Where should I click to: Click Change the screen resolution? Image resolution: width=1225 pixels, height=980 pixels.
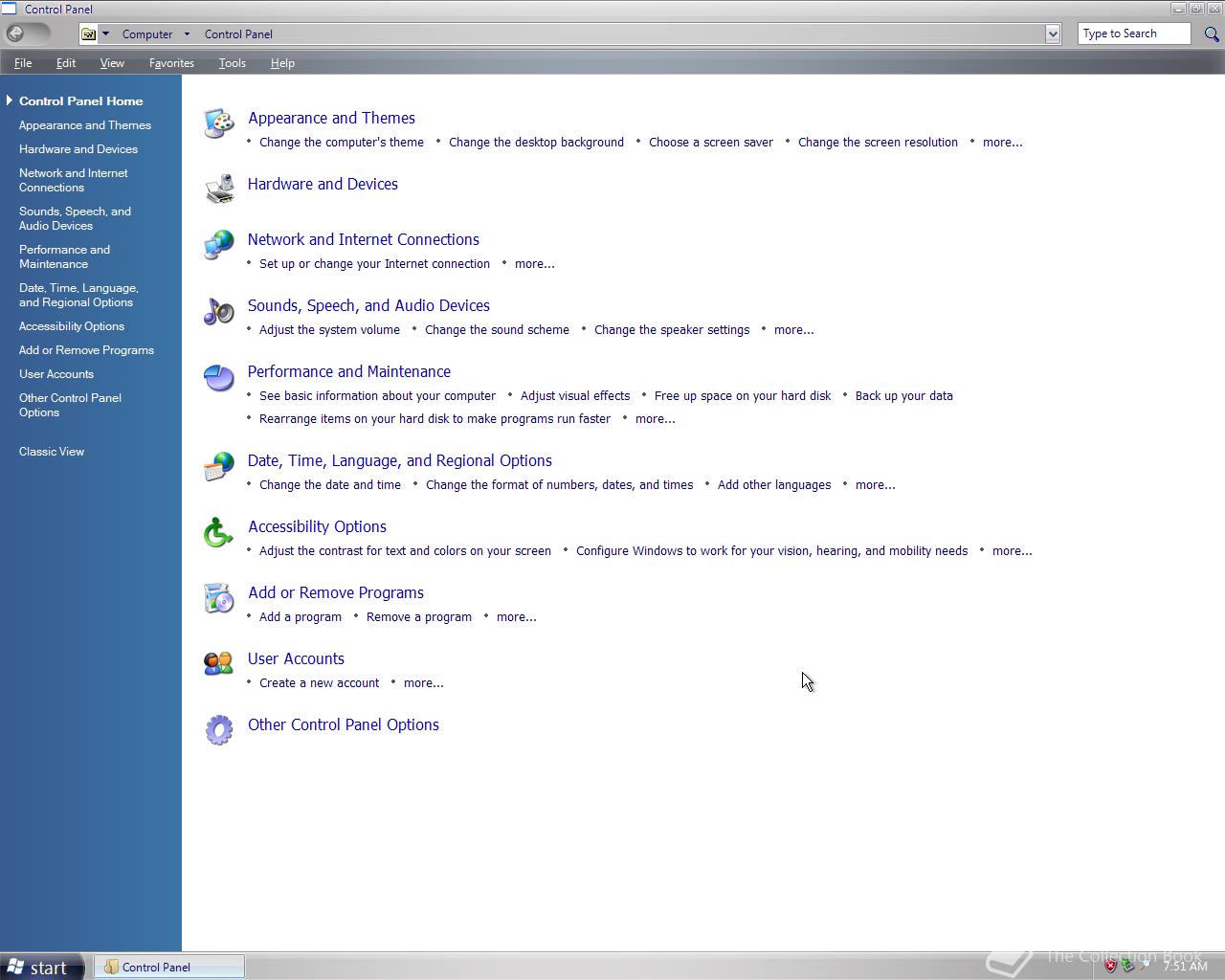878,142
